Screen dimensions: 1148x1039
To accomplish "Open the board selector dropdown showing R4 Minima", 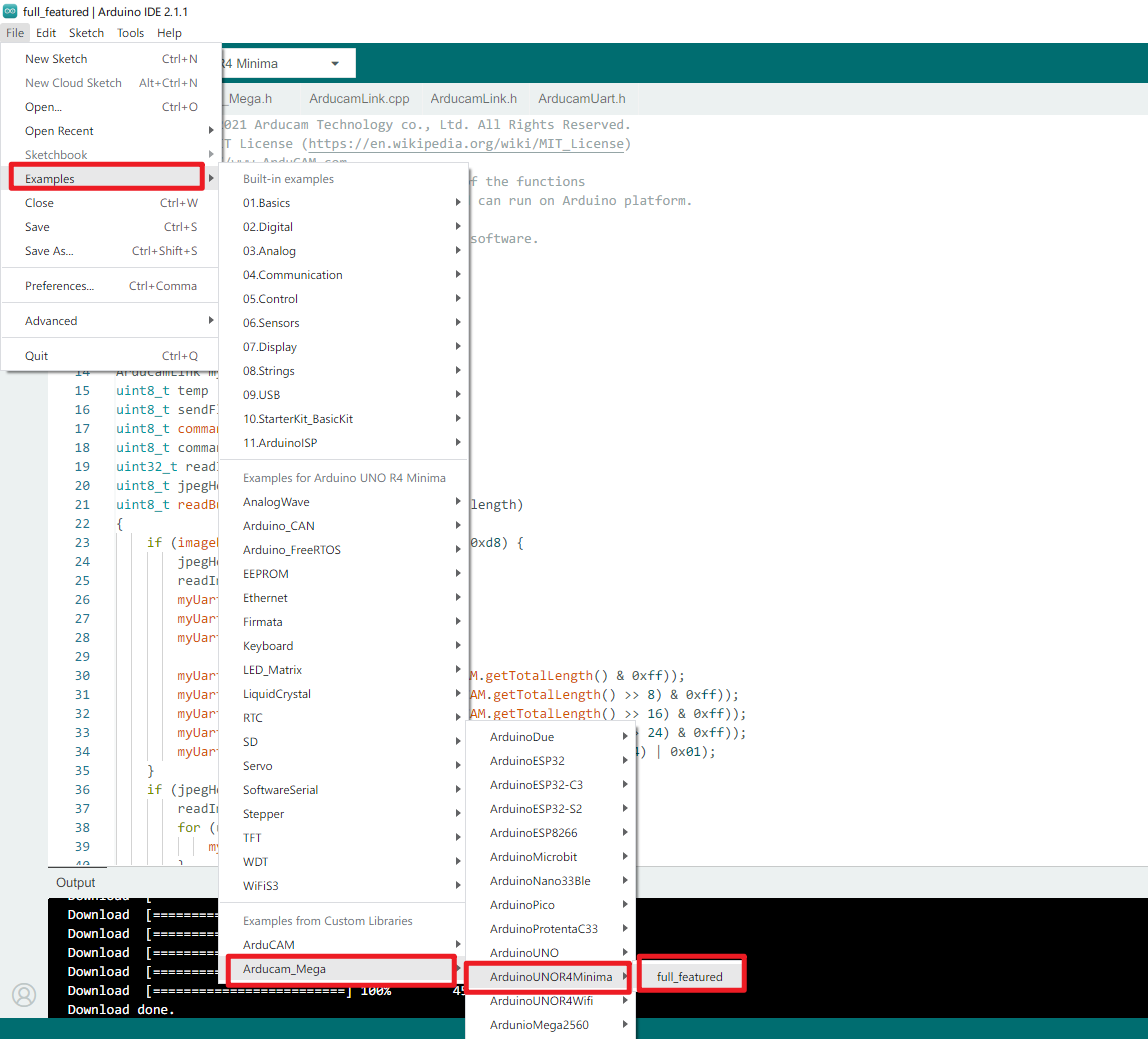I will coord(288,64).
